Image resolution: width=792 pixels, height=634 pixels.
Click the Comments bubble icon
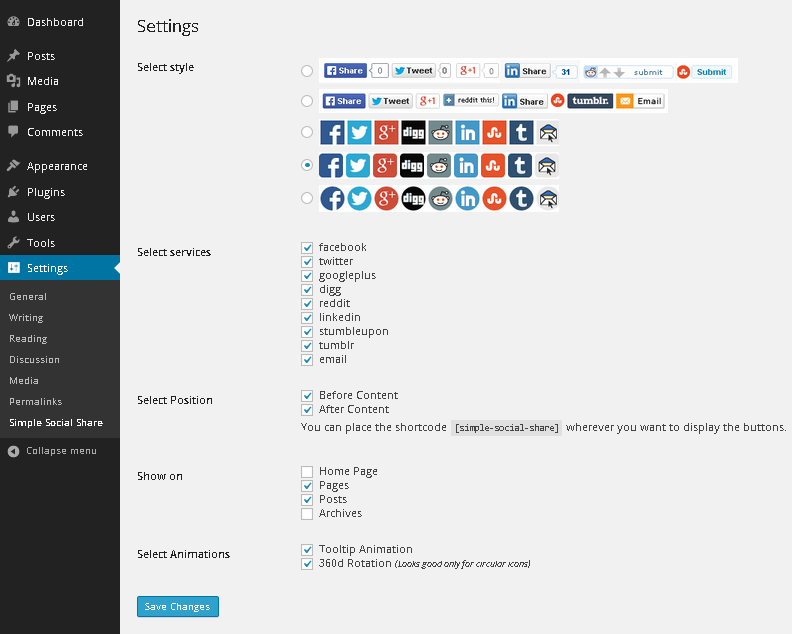(x=13, y=132)
